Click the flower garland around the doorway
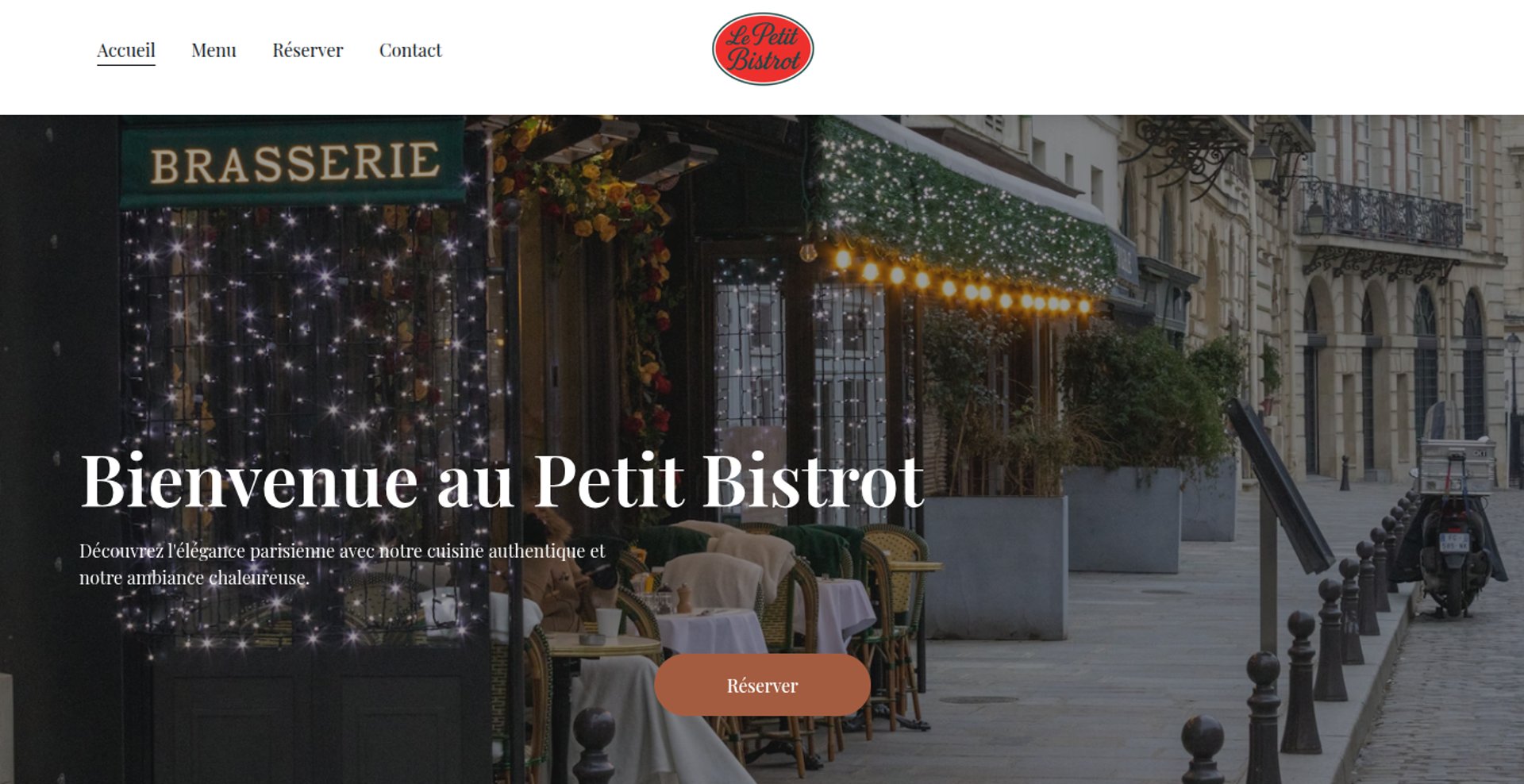 [603, 262]
